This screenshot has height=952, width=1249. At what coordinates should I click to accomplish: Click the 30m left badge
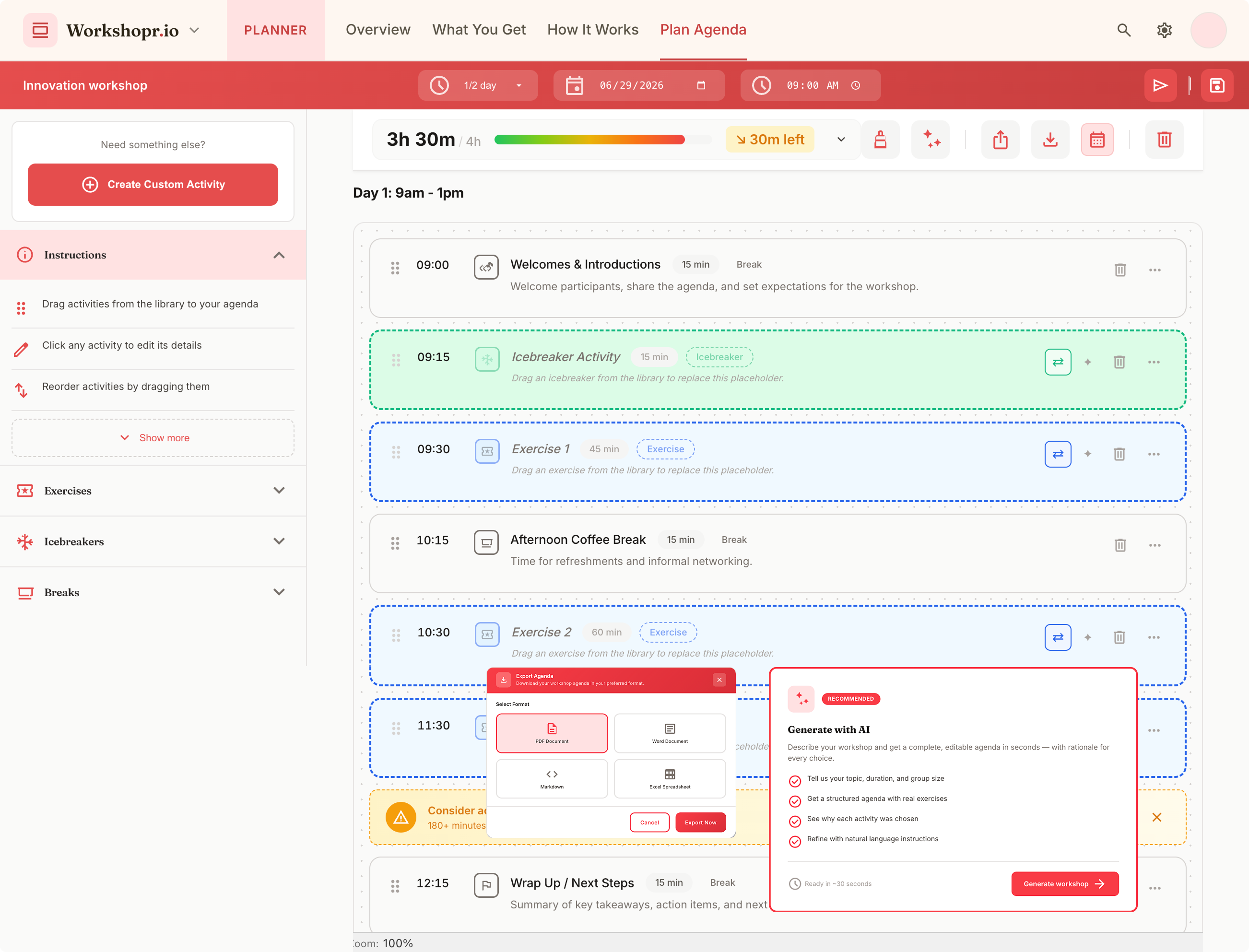(x=769, y=140)
